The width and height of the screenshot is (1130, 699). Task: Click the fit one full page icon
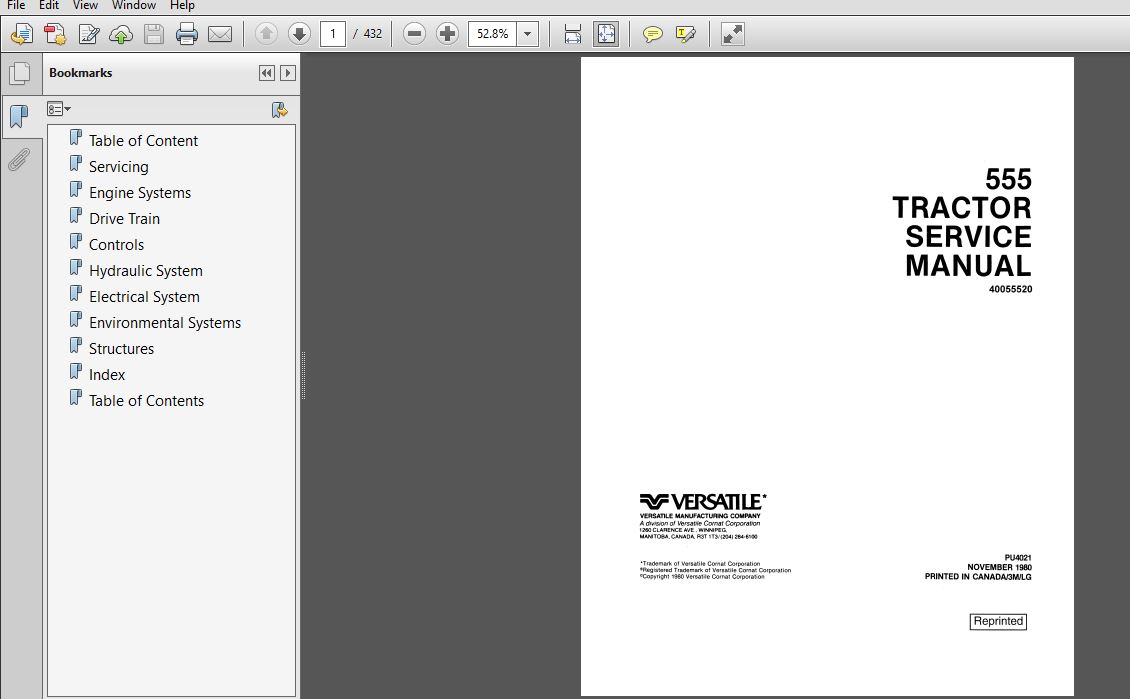coord(606,34)
